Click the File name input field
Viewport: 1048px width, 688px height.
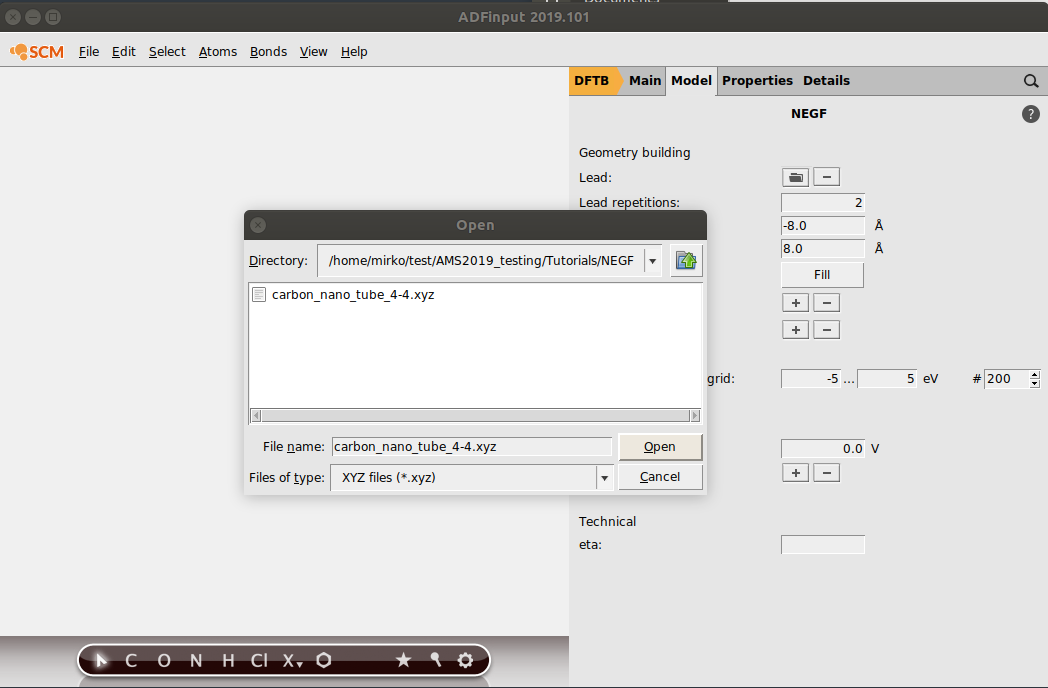472,447
